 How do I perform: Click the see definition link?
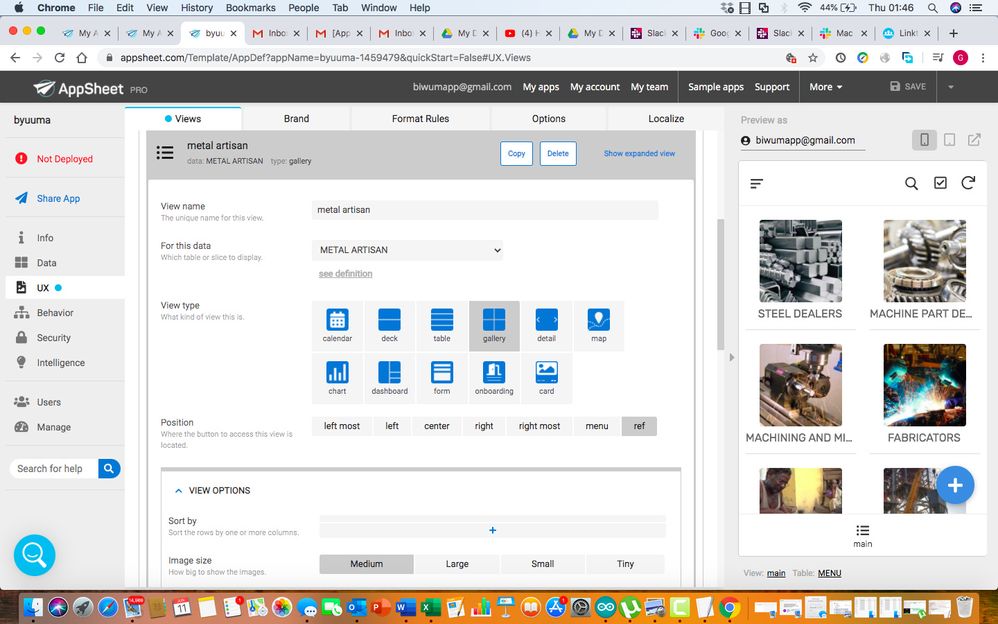pos(346,274)
